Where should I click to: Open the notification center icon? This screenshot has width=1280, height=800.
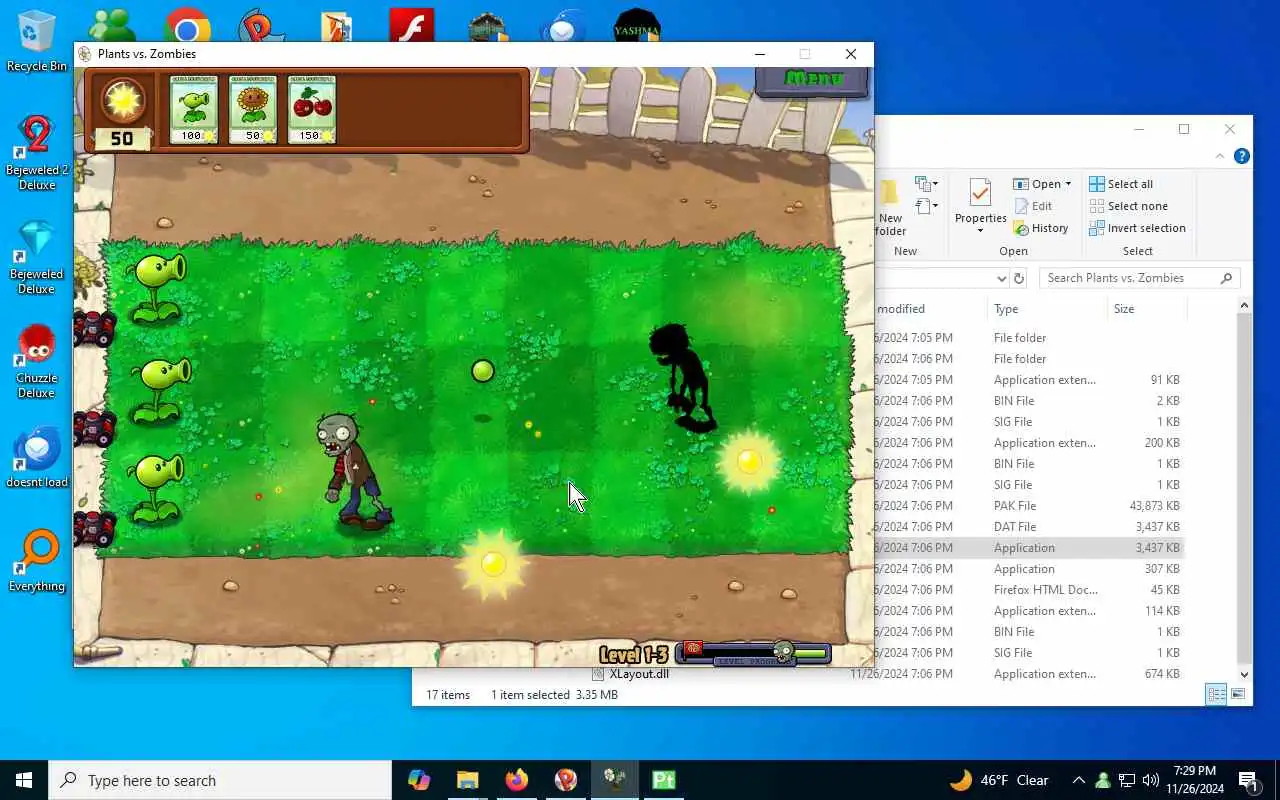point(1247,780)
